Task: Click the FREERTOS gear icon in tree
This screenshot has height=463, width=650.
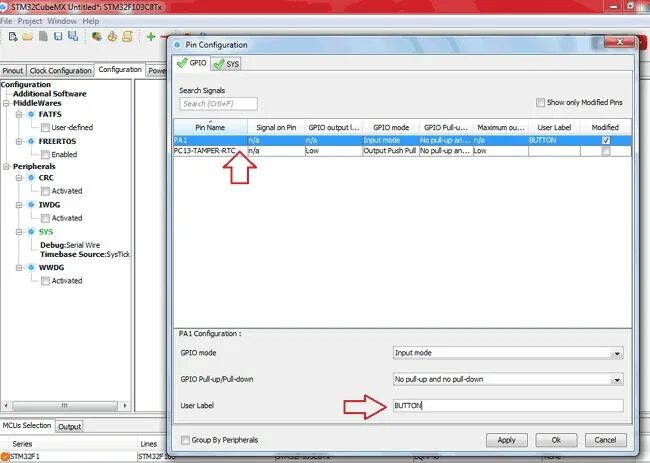Action: pos(31,141)
